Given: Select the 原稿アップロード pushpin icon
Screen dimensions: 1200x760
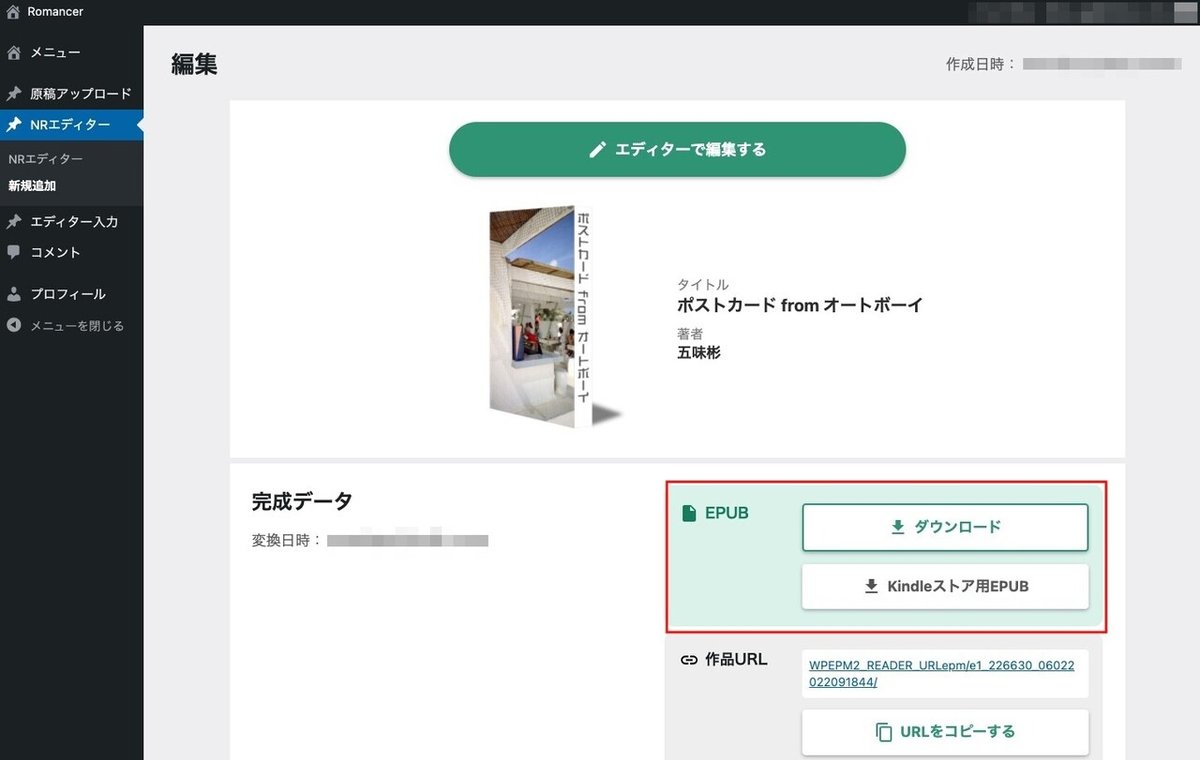Looking at the screenshot, I should coord(12,93).
